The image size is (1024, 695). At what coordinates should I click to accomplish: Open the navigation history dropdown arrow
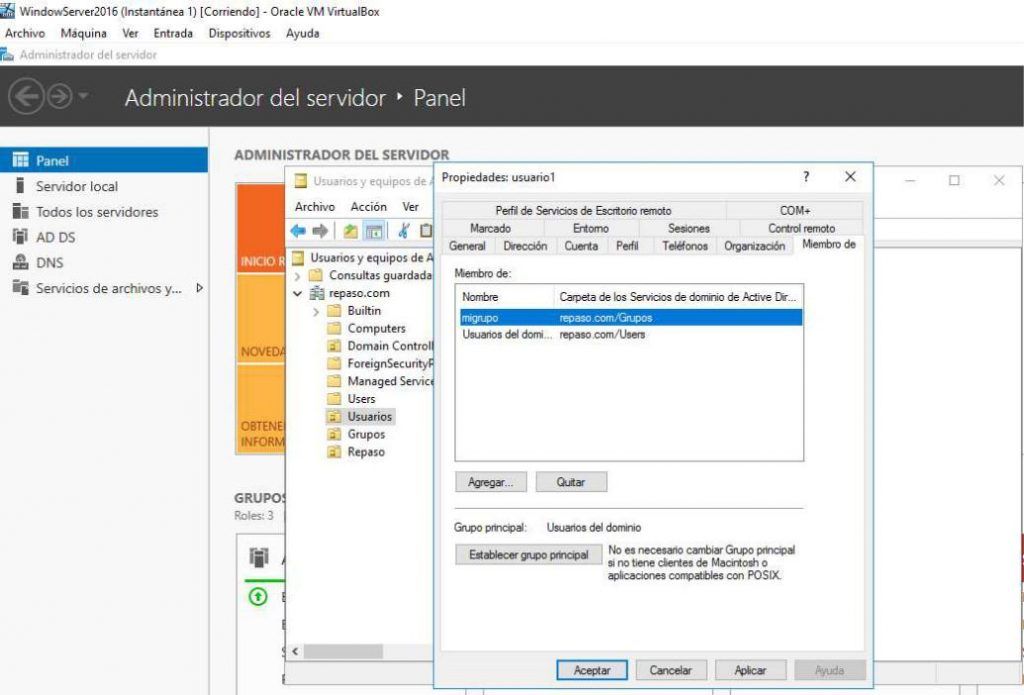point(84,97)
